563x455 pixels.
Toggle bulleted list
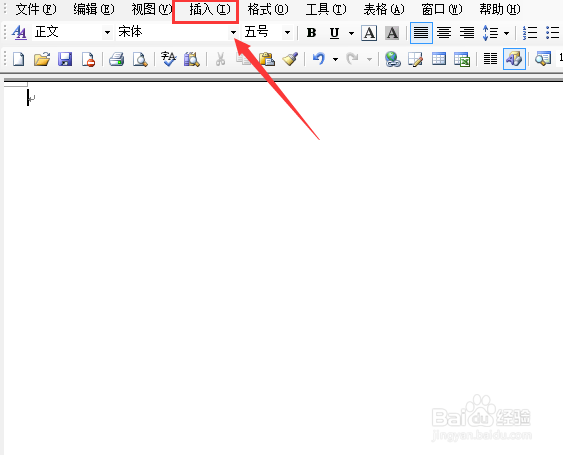pyautogui.click(x=553, y=33)
